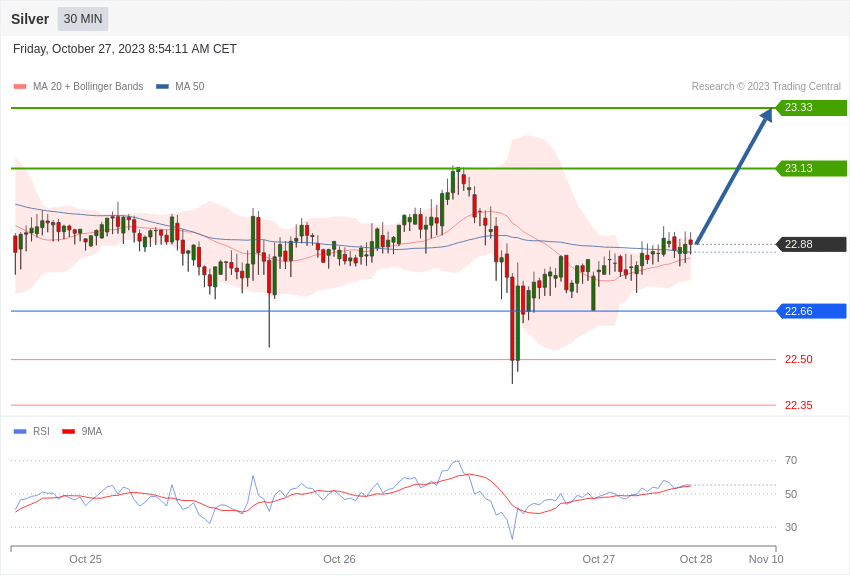Screen dimensions: 850x576
Task: Click the MA 50 legend label
Action: 190,87
